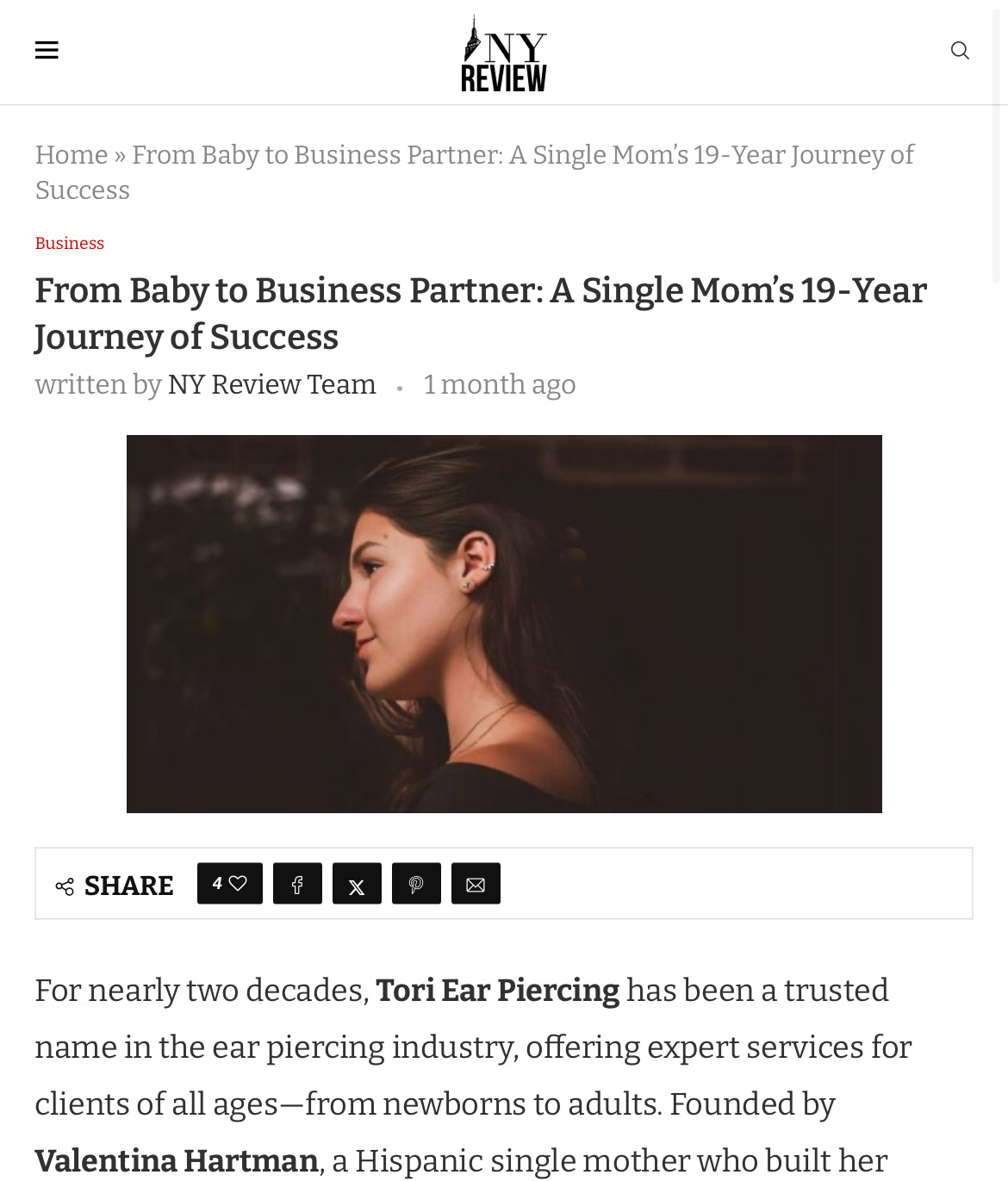Screen dimensions: 1008x1181
Task: Share the article on X
Action: [357, 884]
